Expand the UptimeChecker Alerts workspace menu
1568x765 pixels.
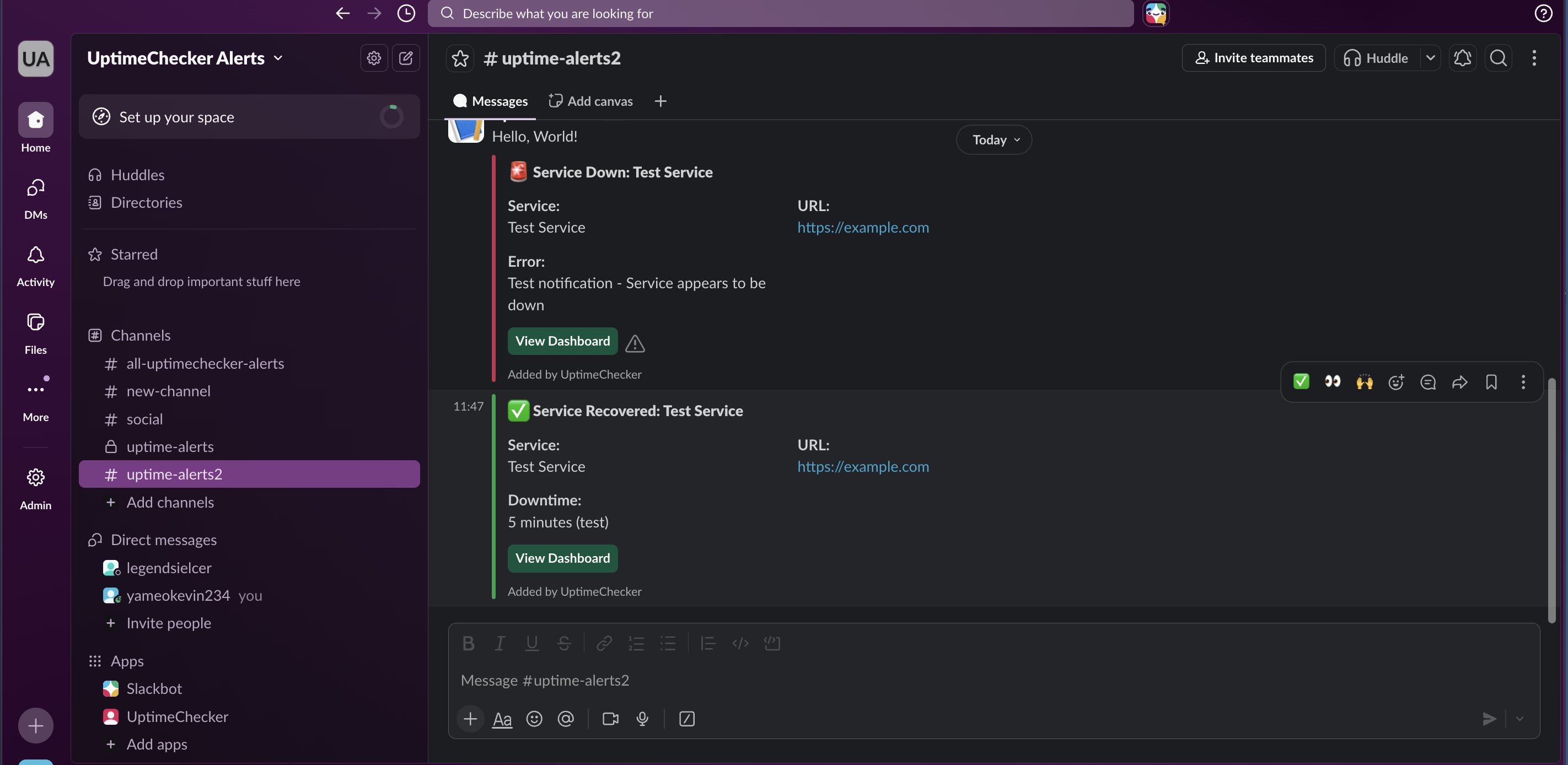185,58
